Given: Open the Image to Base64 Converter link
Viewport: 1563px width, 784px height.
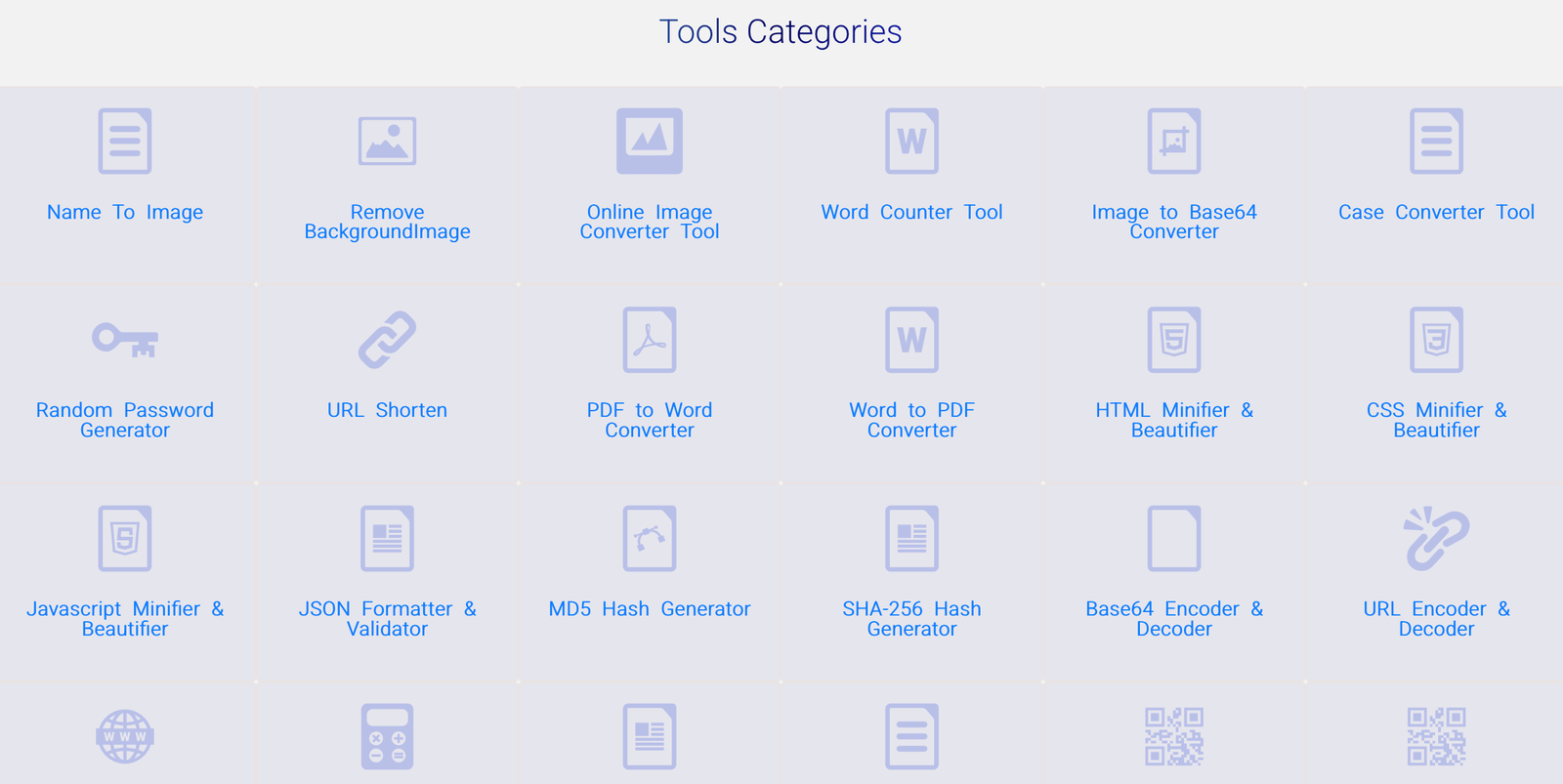Looking at the screenshot, I should (x=1174, y=222).
